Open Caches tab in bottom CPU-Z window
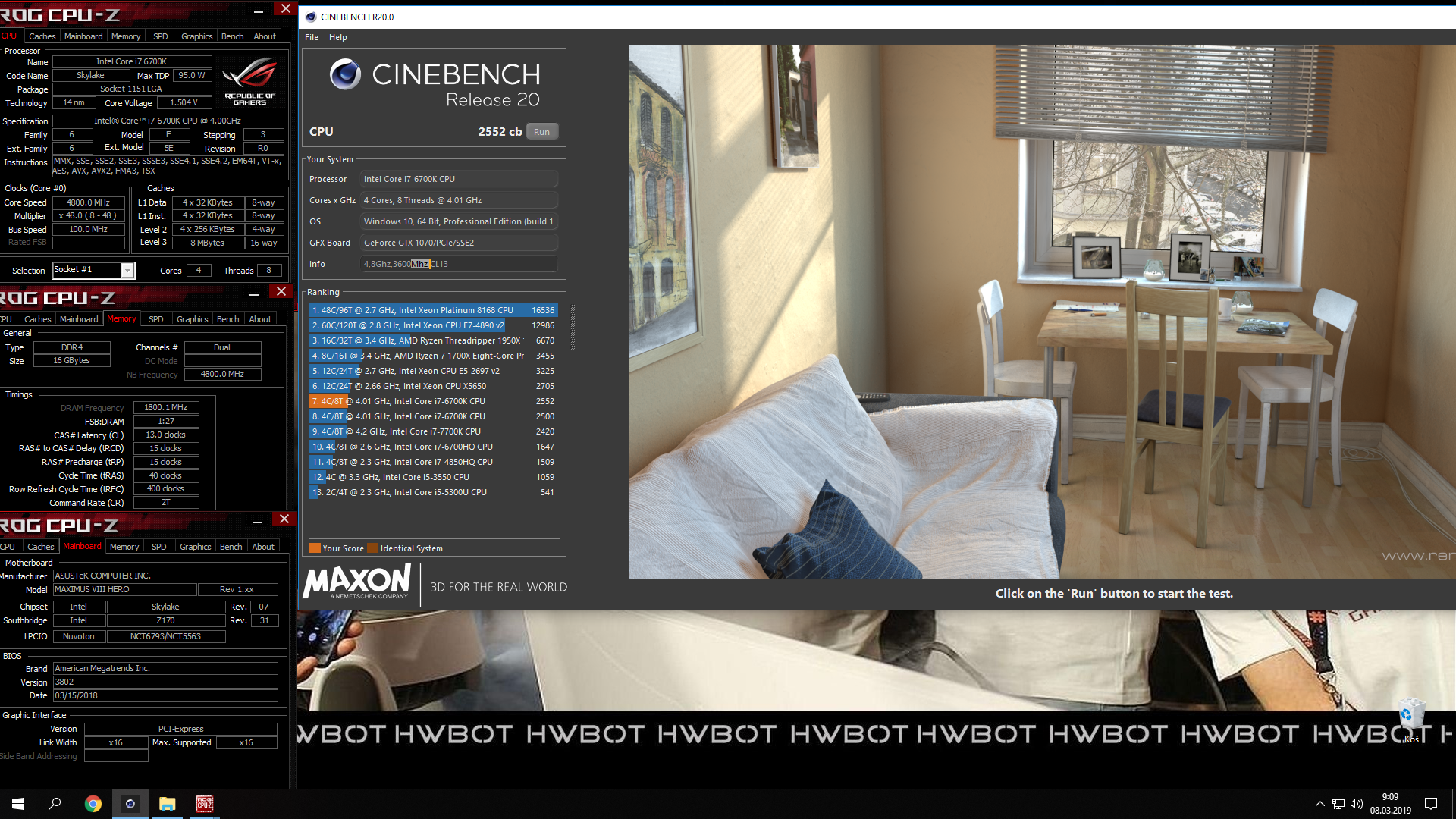 pos(41,547)
